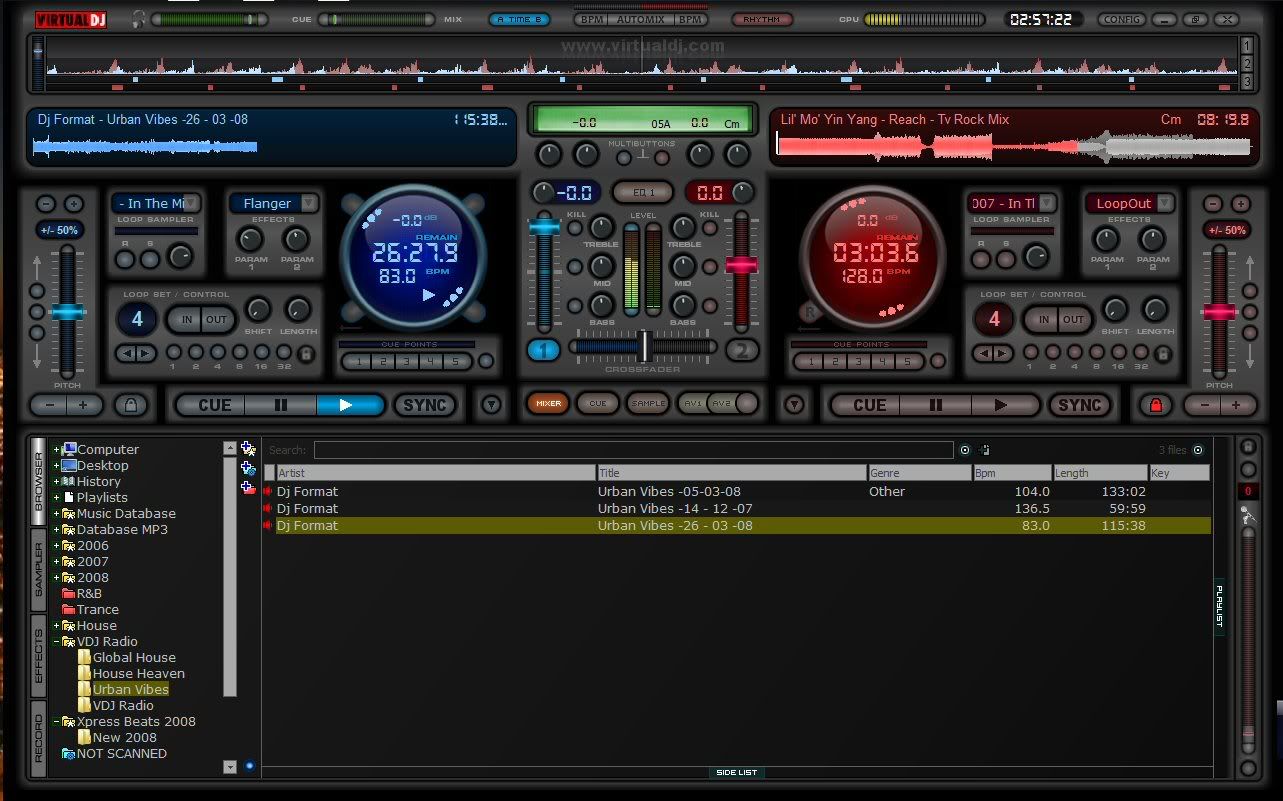Image resolution: width=1283 pixels, height=801 pixels.
Task: Add a filter folder with the blue-plus icon
Action: click(x=248, y=468)
